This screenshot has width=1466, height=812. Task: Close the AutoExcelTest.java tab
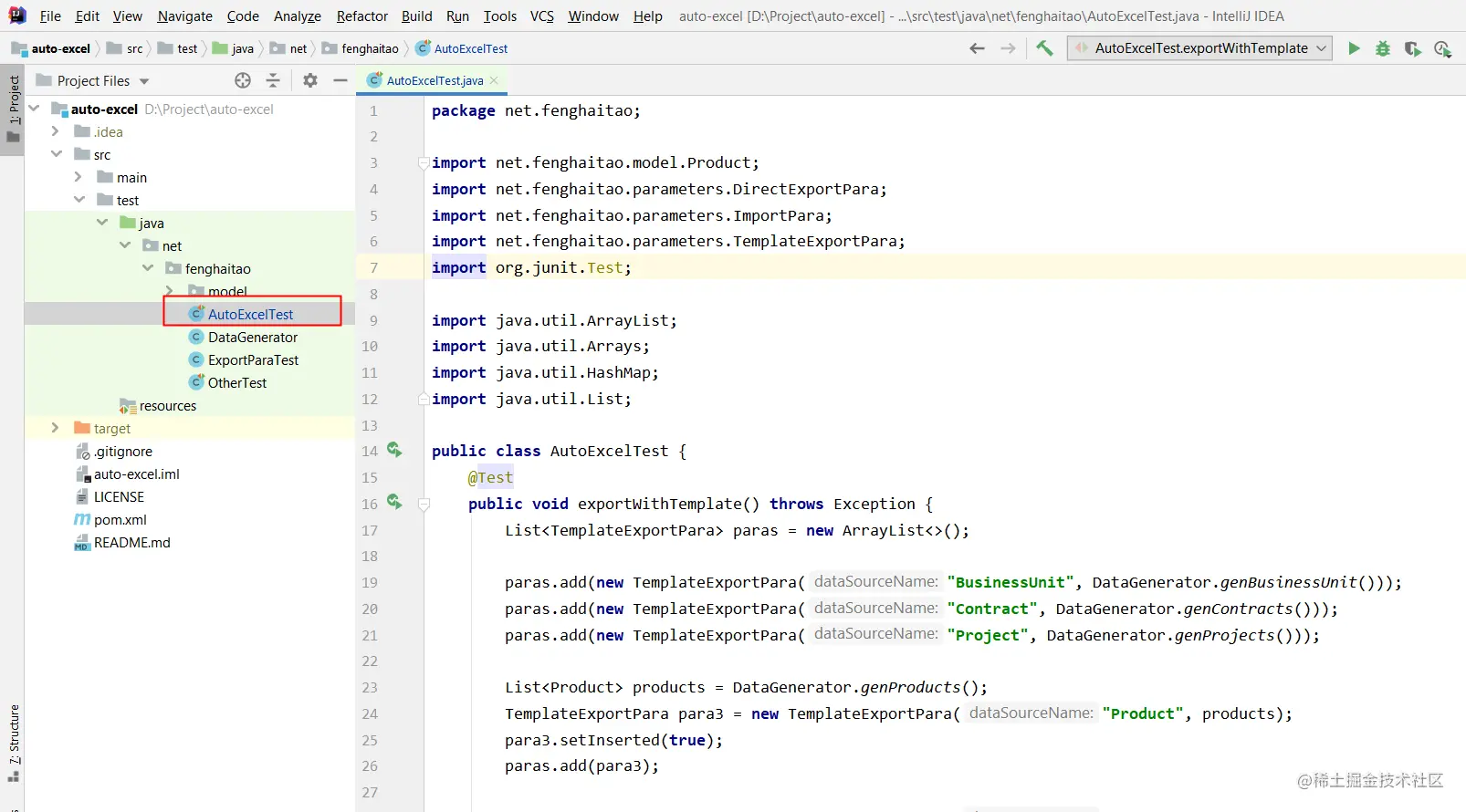(494, 80)
